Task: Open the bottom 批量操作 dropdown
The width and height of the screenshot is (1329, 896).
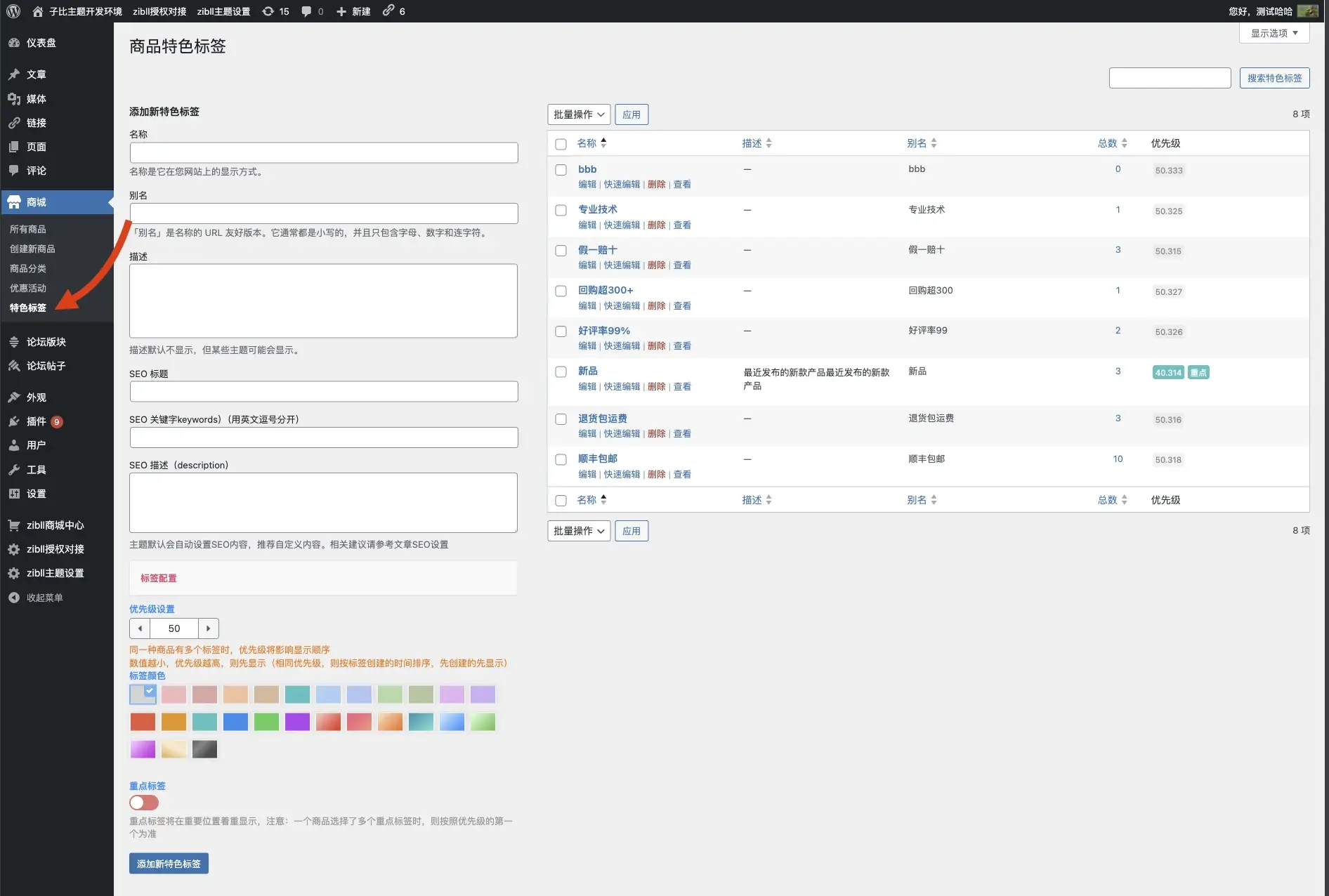Action: click(578, 531)
